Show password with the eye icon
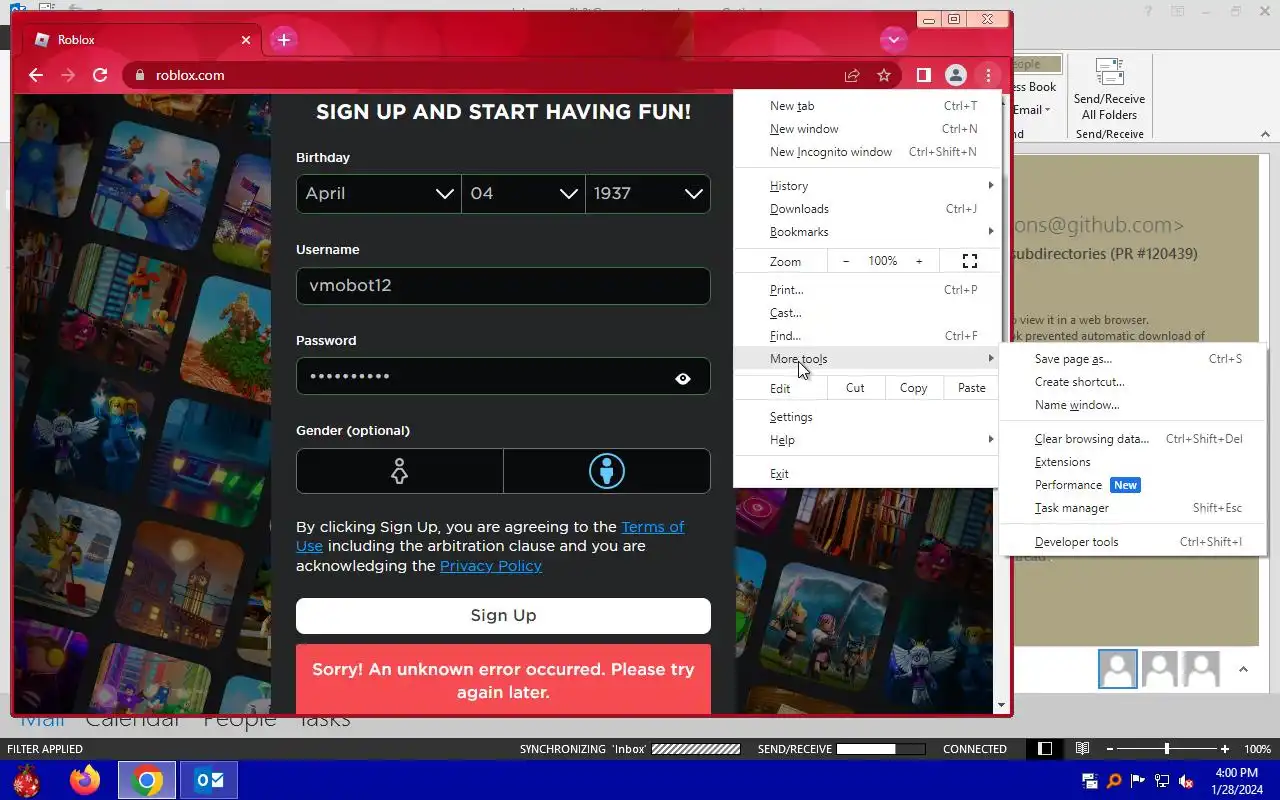Screen dimensions: 1280x800 pyautogui.click(x=683, y=378)
